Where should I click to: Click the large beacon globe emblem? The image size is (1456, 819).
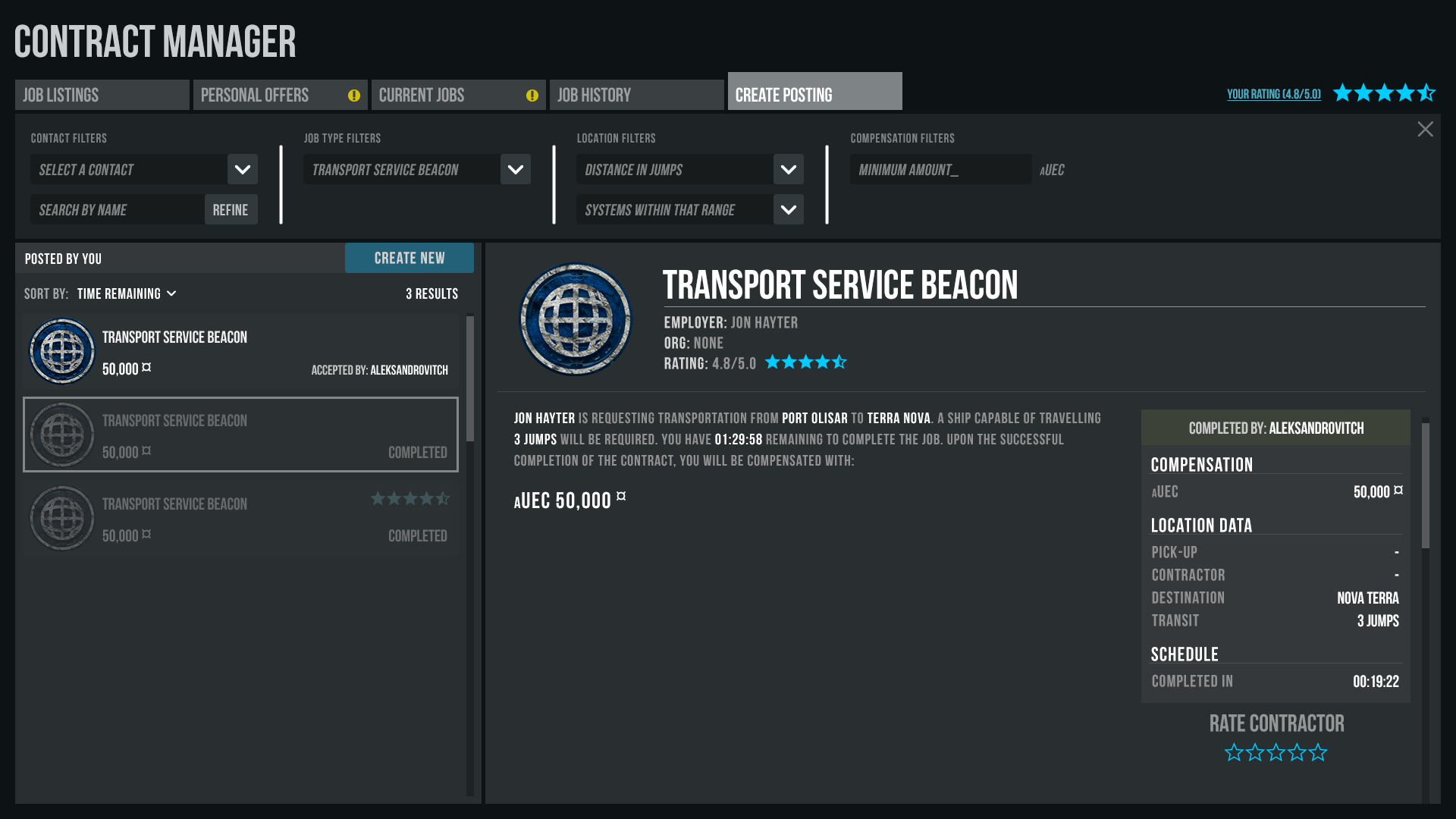[576, 319]
